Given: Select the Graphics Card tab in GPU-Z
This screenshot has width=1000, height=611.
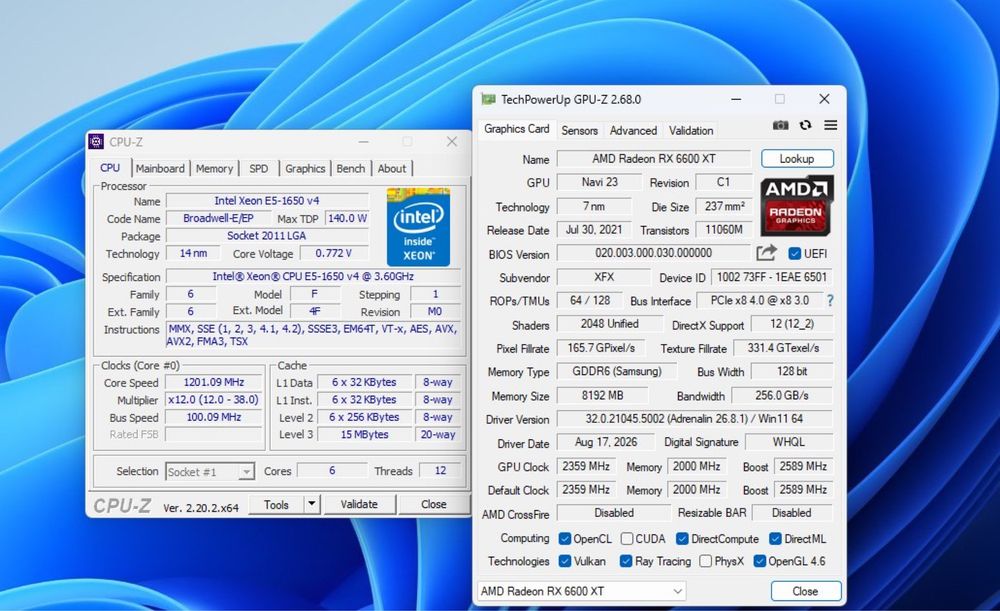Looking at the screenshot, I should (517, 129).
